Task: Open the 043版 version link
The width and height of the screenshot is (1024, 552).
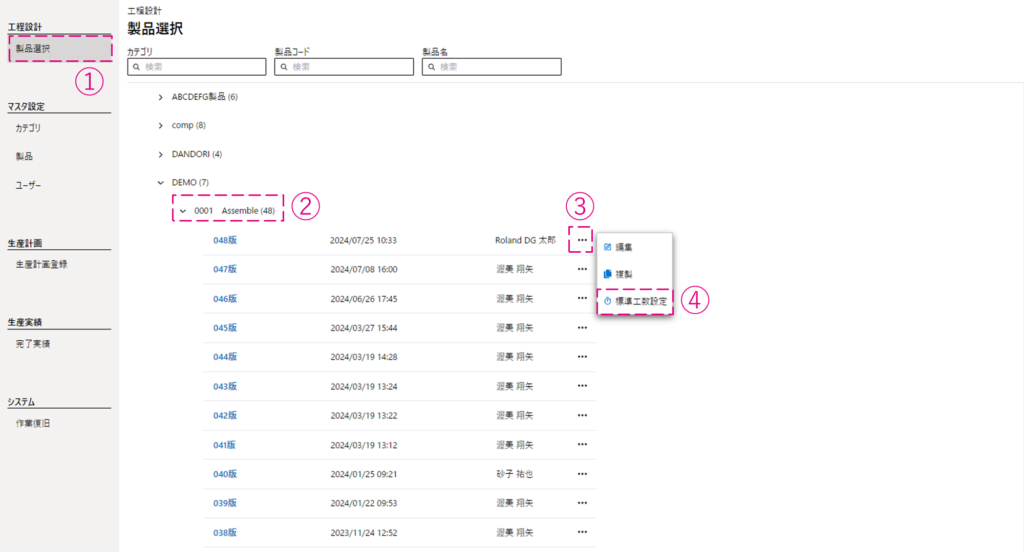Action: (225, 386)
